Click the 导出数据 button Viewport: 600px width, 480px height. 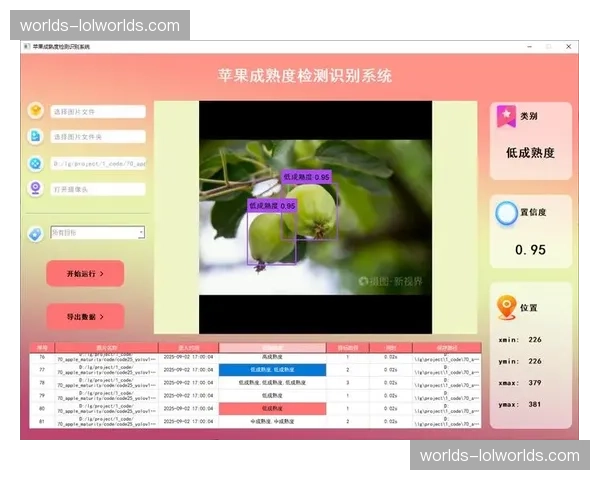(x=85, y=317)
